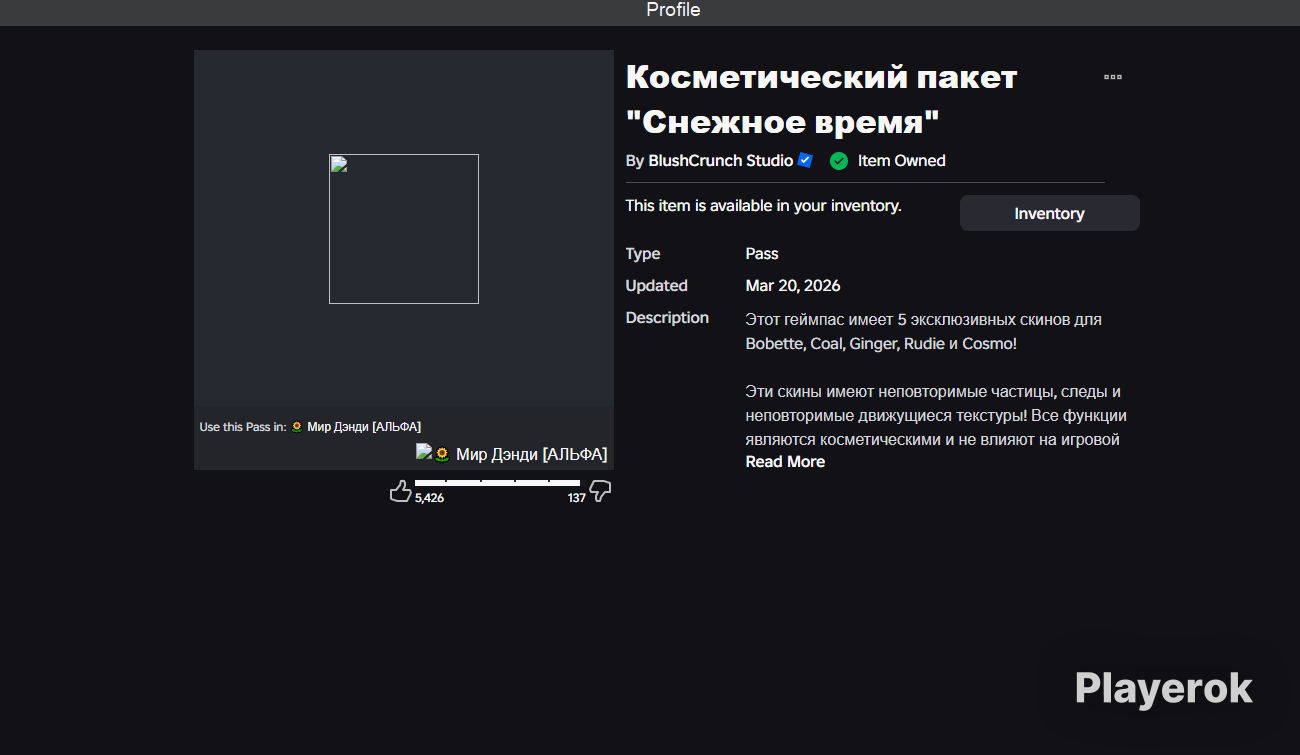1300x755 pixels.
Task: Click the verified badge next to BlushCrunch Studio
Action: [x=806, y=160]
